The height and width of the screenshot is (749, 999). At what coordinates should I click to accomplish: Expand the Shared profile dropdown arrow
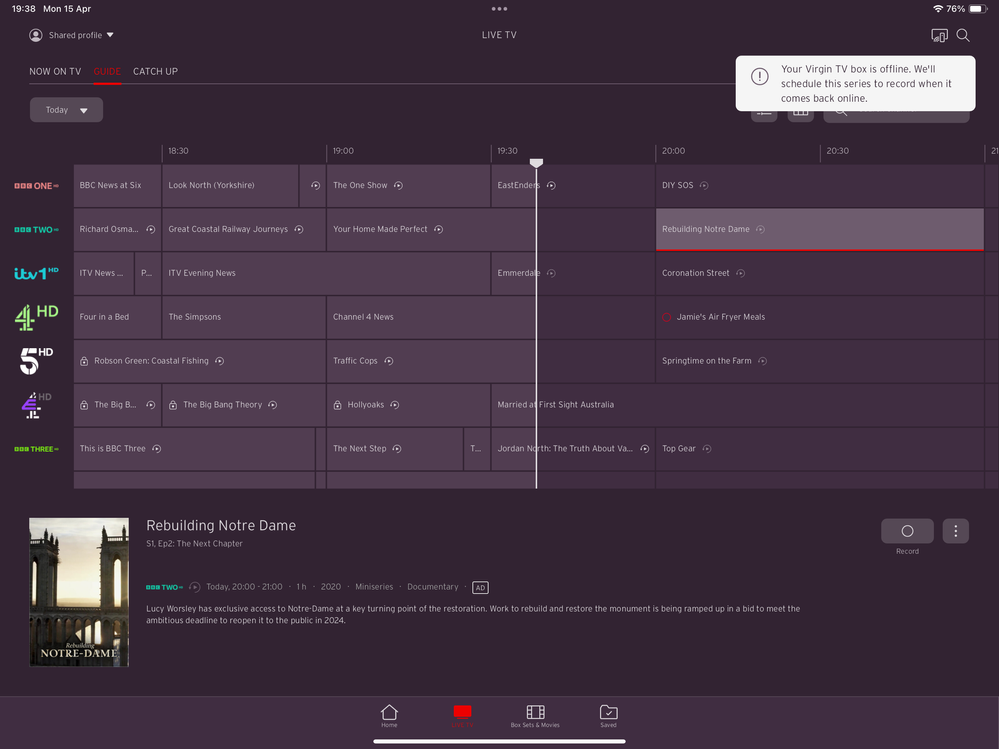(110, 35)
